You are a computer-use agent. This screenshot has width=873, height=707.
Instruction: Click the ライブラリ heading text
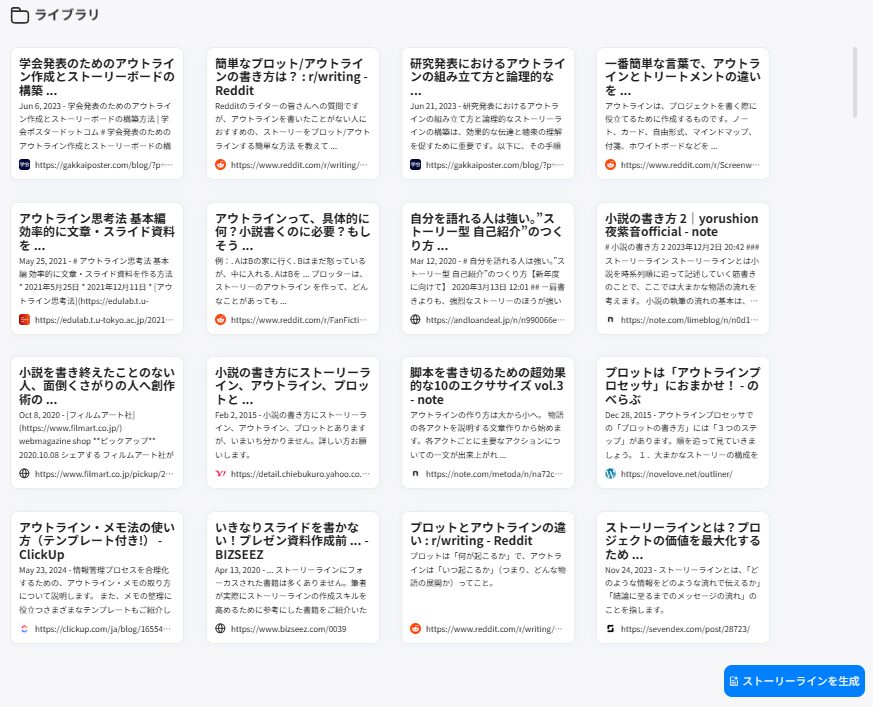click(x=65, y=15)
